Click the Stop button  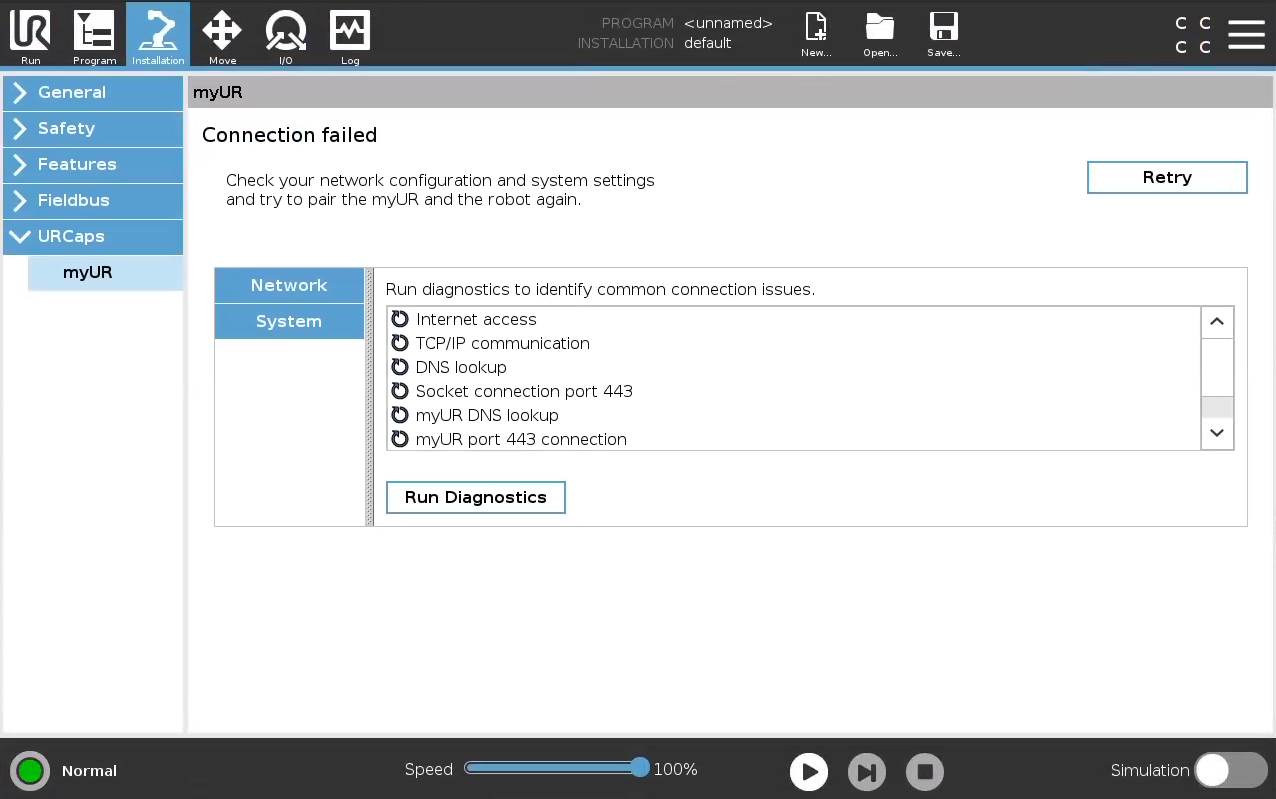pyautogui.click(x=925, y=771)
